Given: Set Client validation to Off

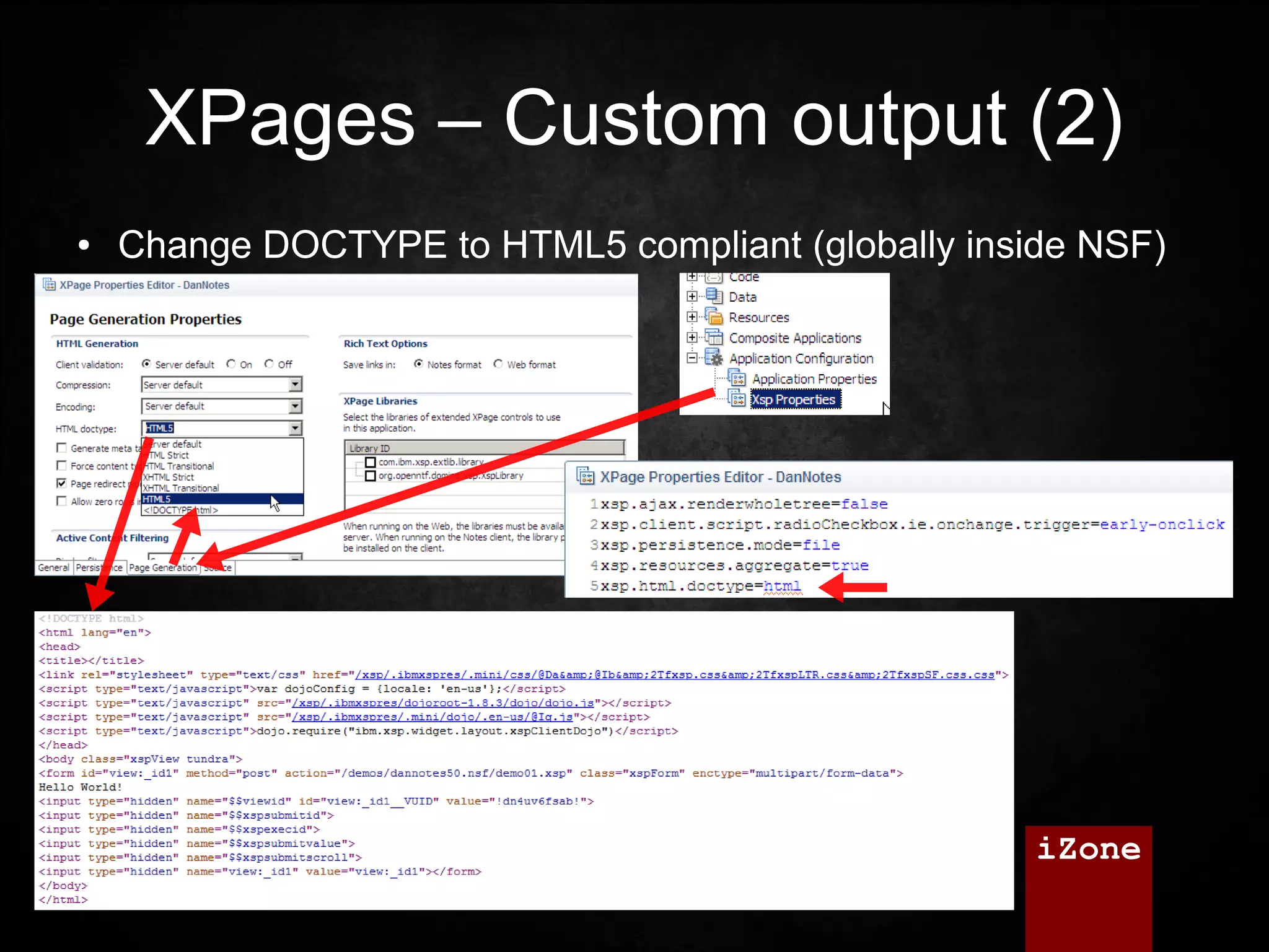Looking at the screenshot, I should click(x=269, y=364).
